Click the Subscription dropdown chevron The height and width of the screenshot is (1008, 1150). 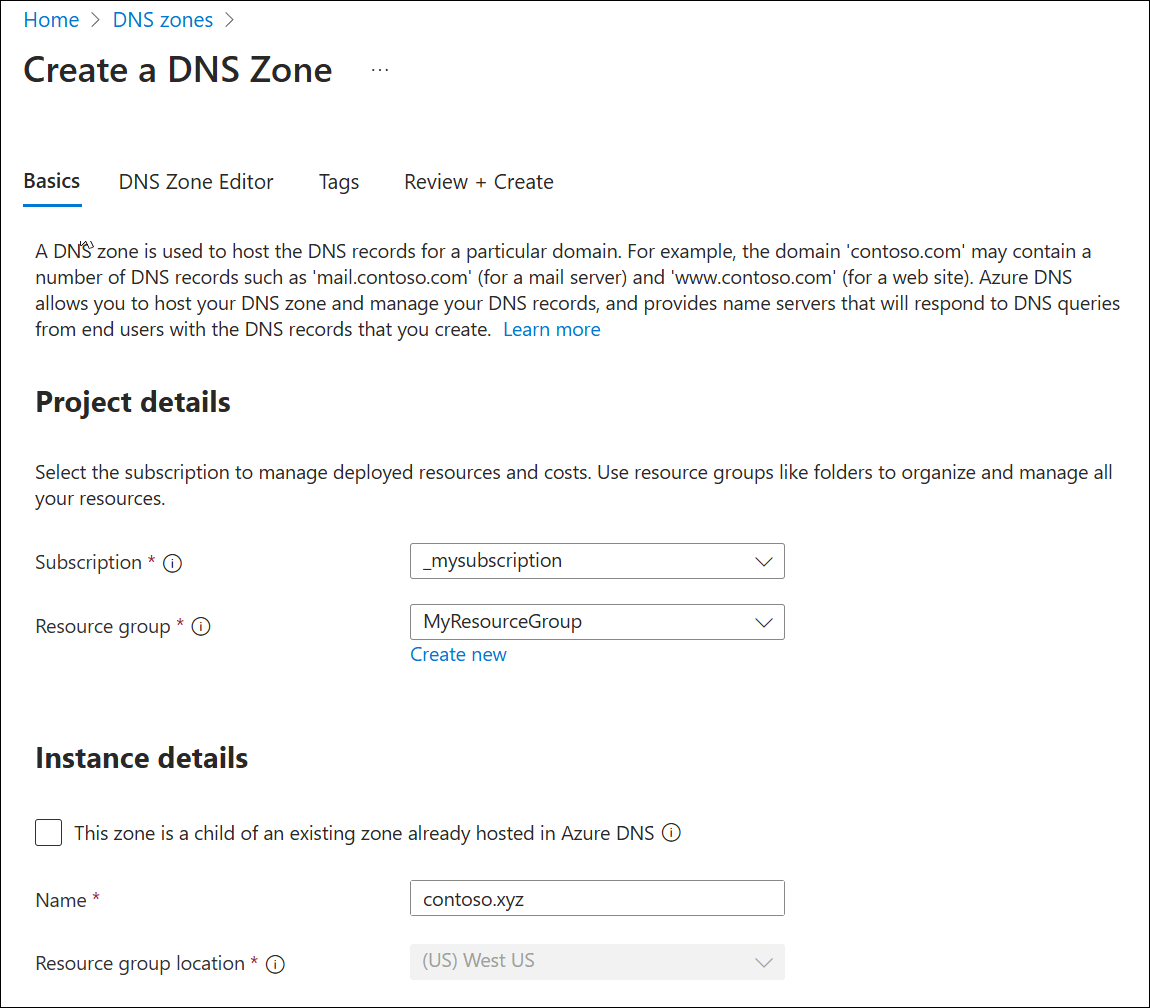(765, 561)
